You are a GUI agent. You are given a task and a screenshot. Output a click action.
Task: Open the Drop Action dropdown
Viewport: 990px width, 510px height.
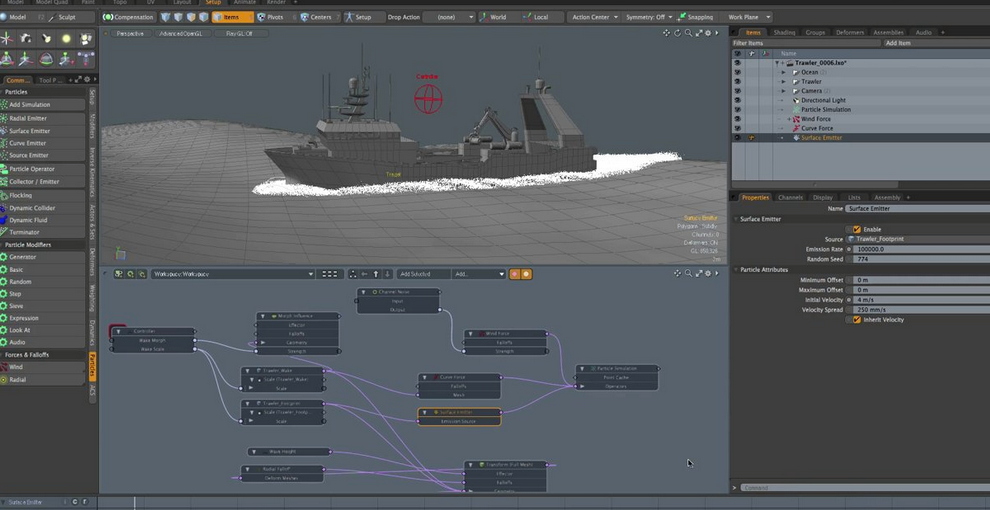click(448, 17)
